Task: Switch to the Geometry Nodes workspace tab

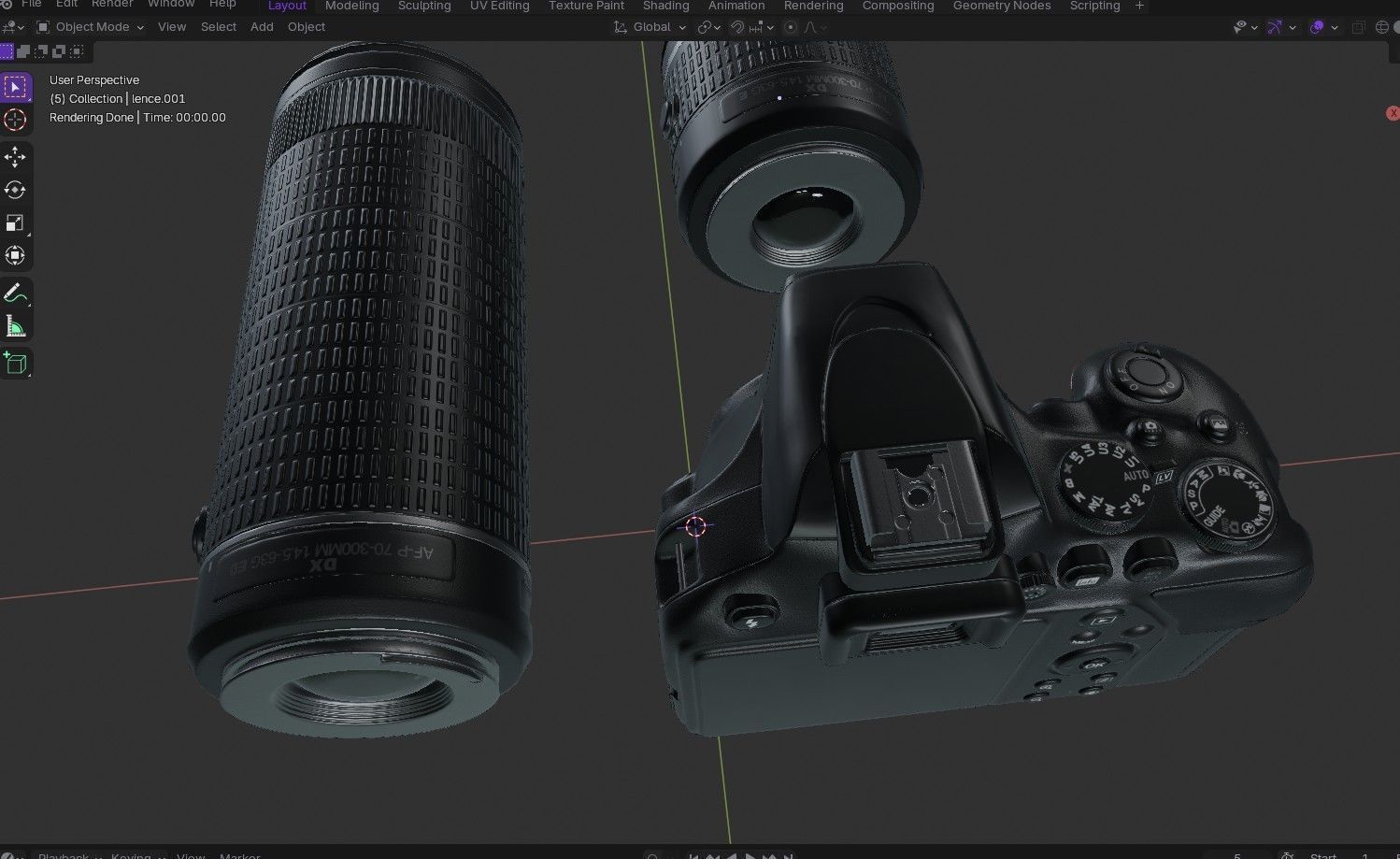Action: tap(1002, 6)
